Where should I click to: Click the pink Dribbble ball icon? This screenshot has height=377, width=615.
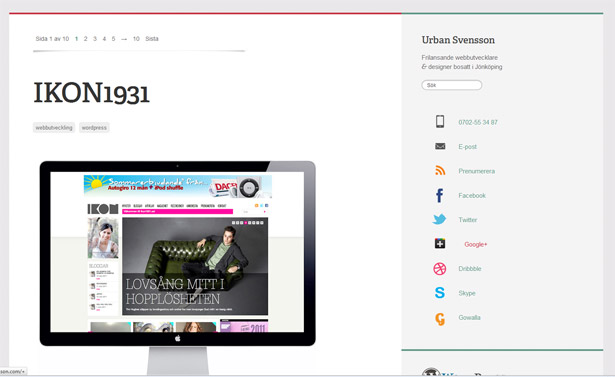click(x=440, y=269)
